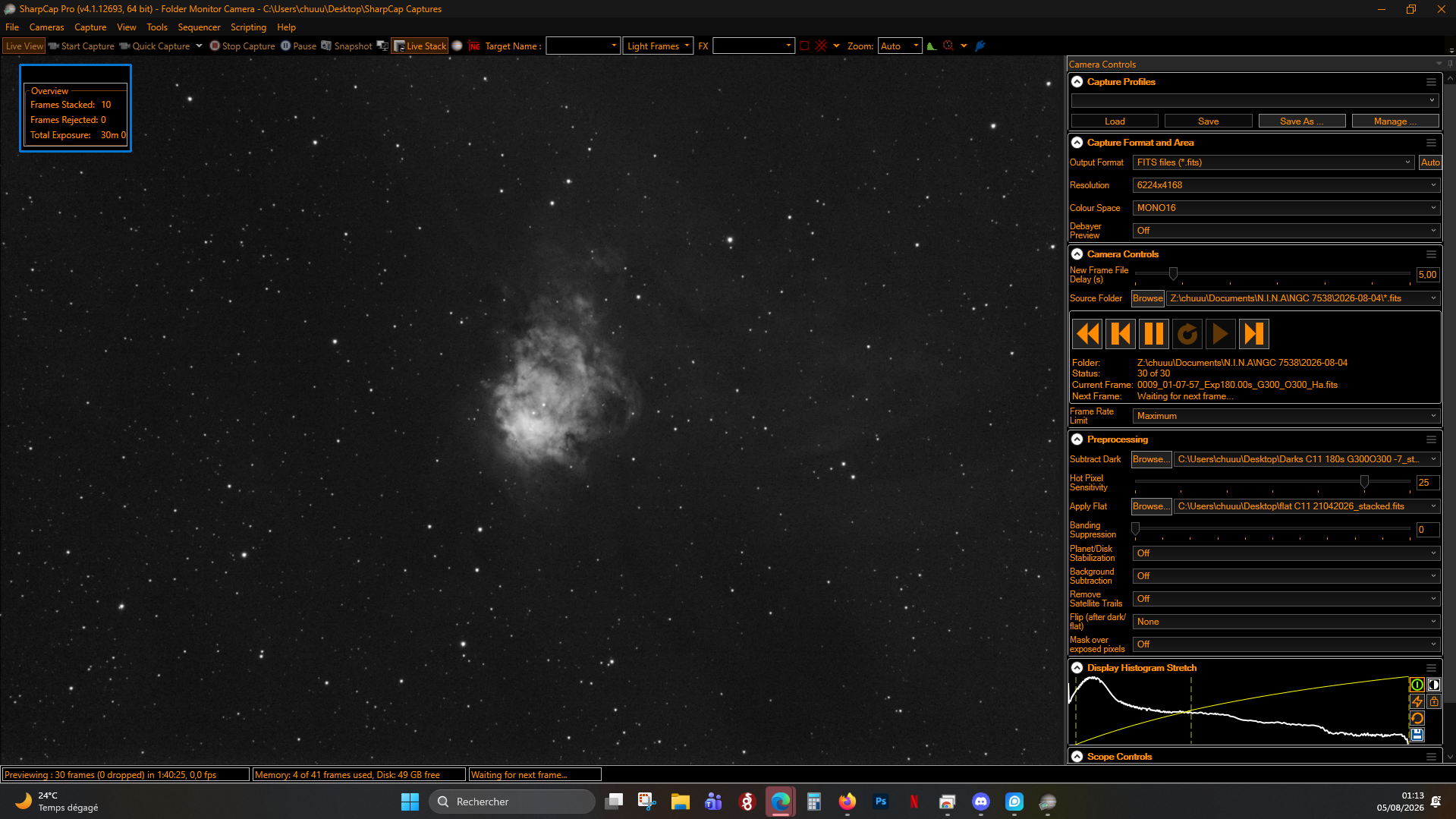Open the Background Subtraction dropdown

pyautogui.click(x=1286, y=576)
